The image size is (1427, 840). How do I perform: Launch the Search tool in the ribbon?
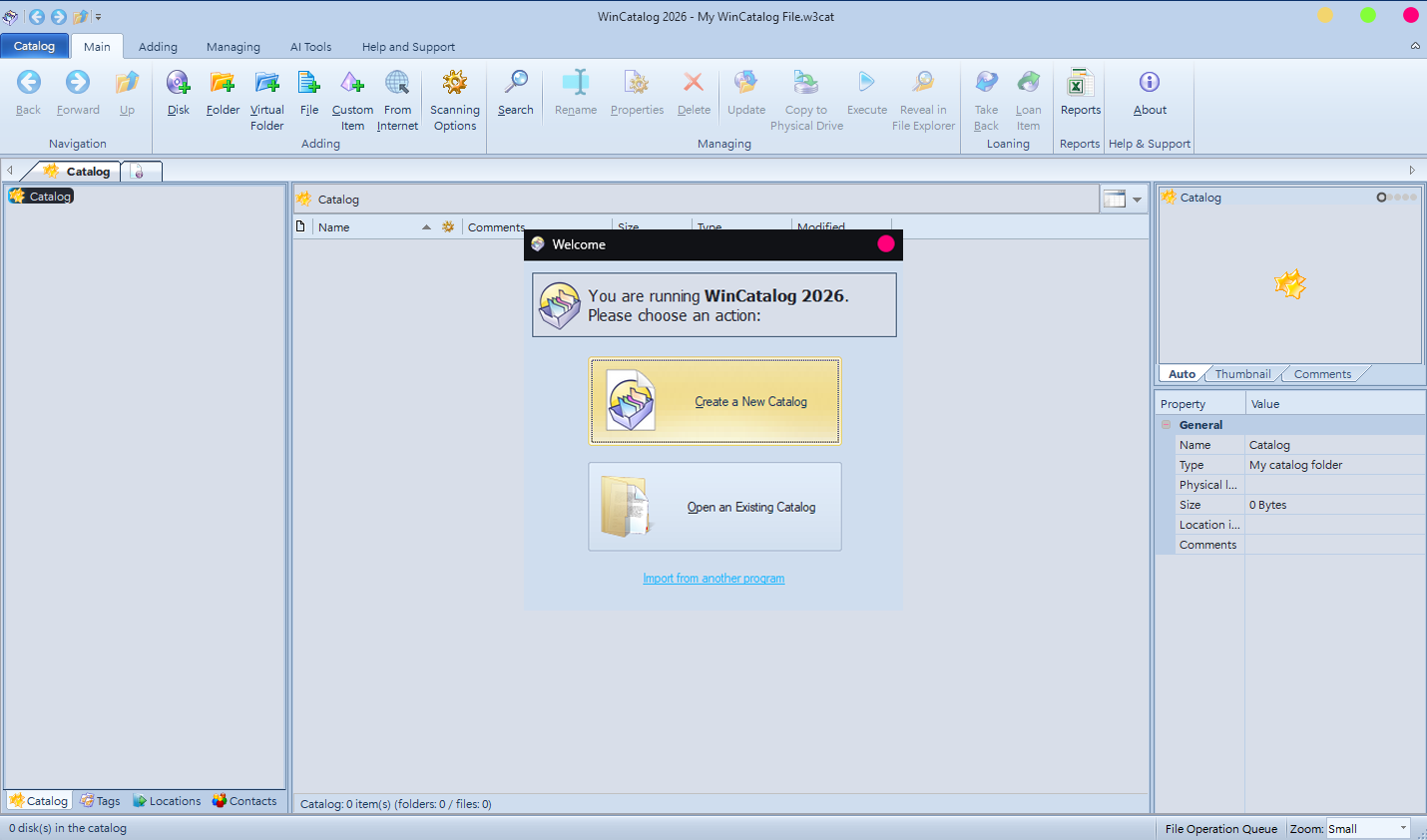tap(516, 93)
